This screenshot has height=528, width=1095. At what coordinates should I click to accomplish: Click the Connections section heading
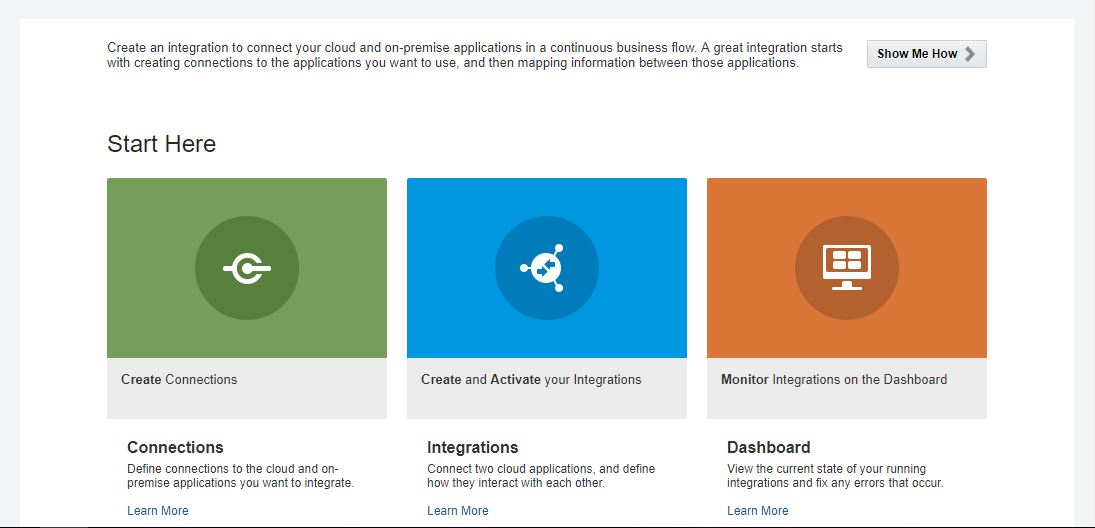[x=175, y=447]
